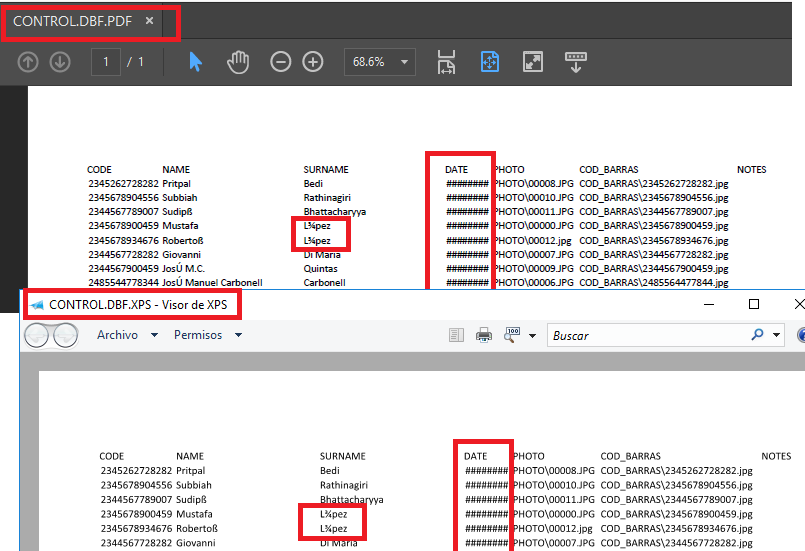
Task: Click the PDF page number field
Action: (106, 62)
